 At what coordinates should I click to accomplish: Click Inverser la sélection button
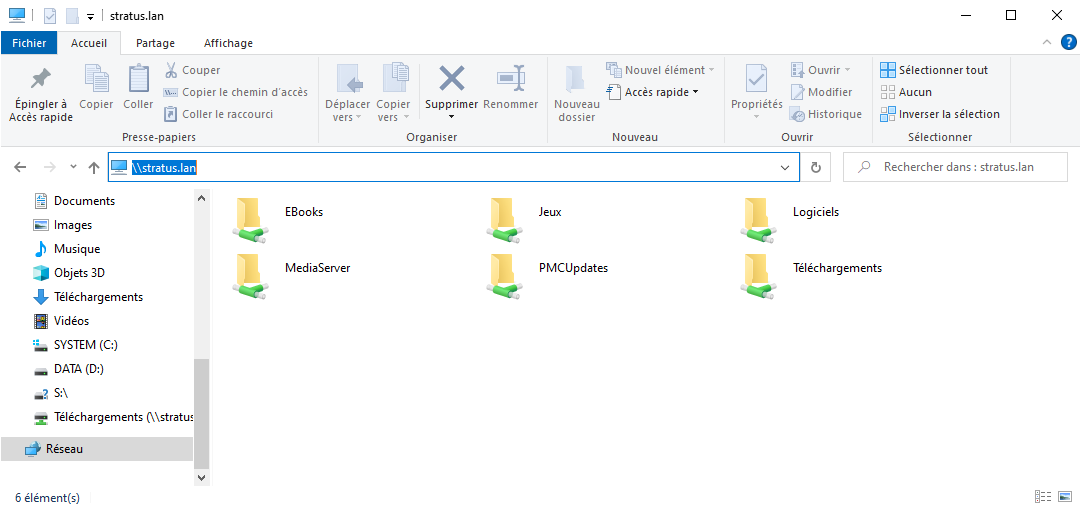coord(940,114)
